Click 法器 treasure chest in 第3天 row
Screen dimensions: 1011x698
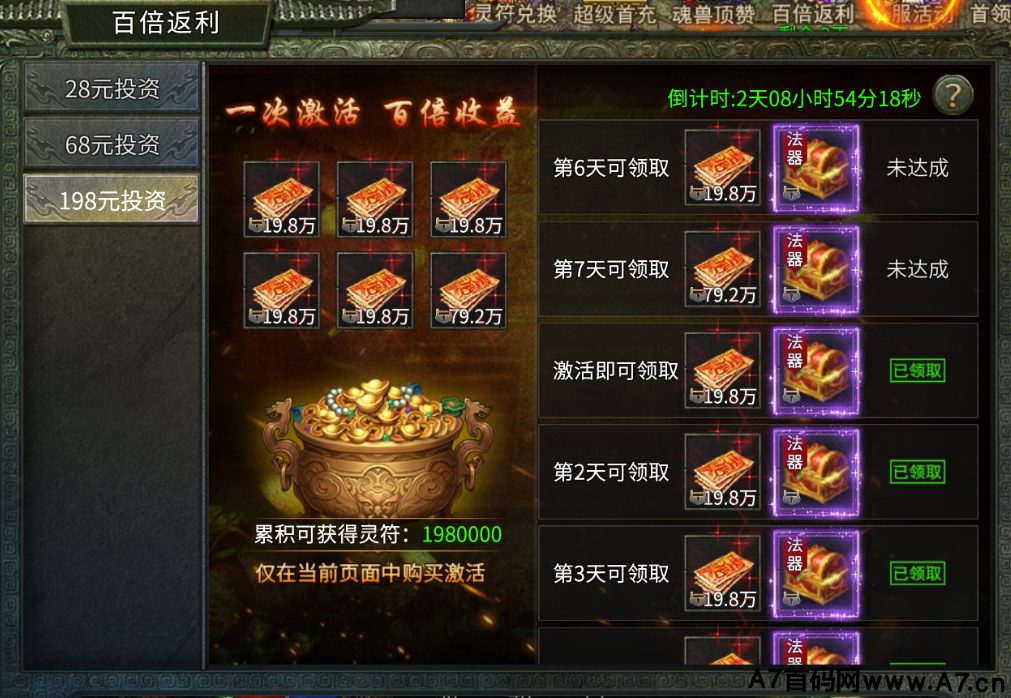click(x=816, y=573)
